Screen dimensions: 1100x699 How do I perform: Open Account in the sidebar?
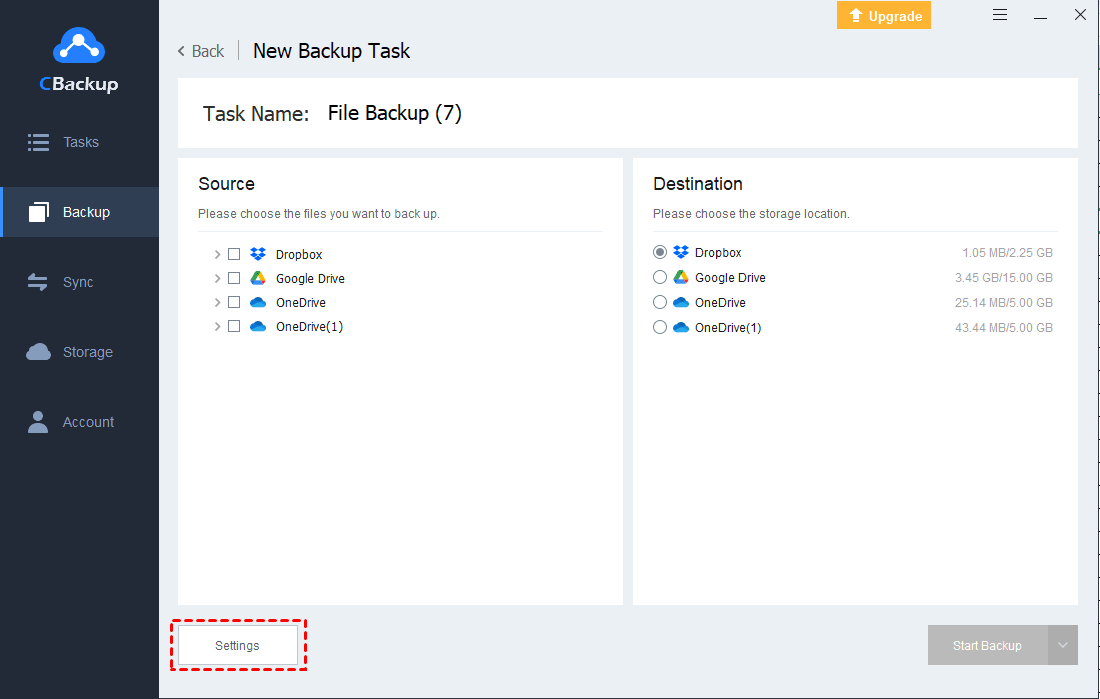click(79, 422)
